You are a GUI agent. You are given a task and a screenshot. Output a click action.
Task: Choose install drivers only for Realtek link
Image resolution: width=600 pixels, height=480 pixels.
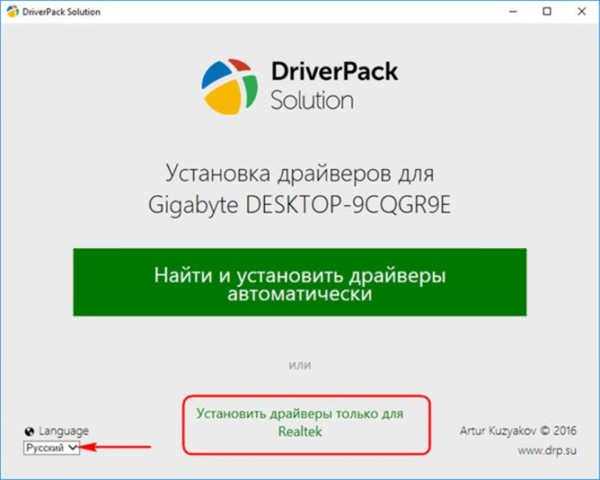click(x=300, y=423)
